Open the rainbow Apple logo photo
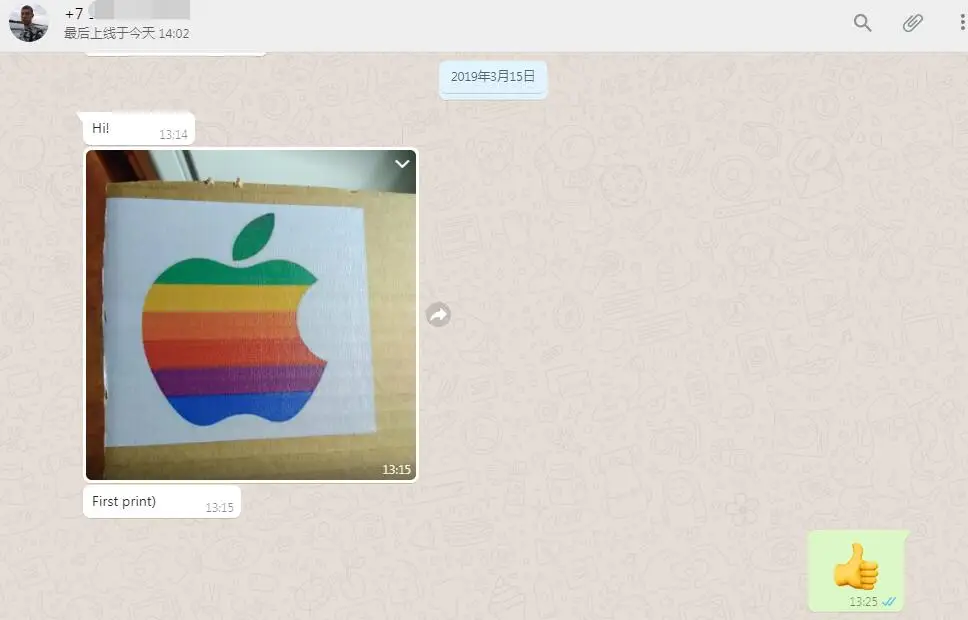968x620 pixels. pos(251,315)
